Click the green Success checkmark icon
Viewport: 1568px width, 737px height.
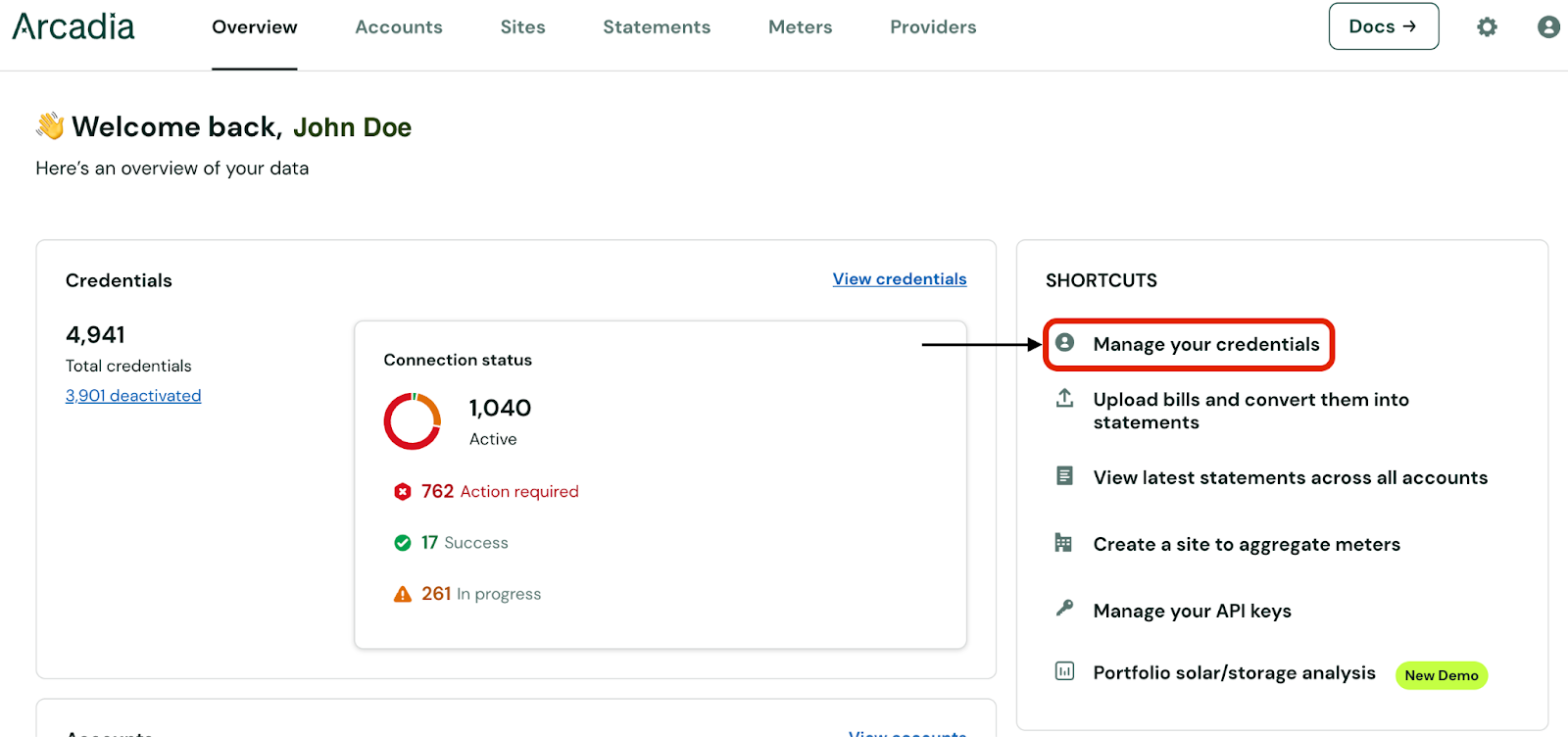402,543
